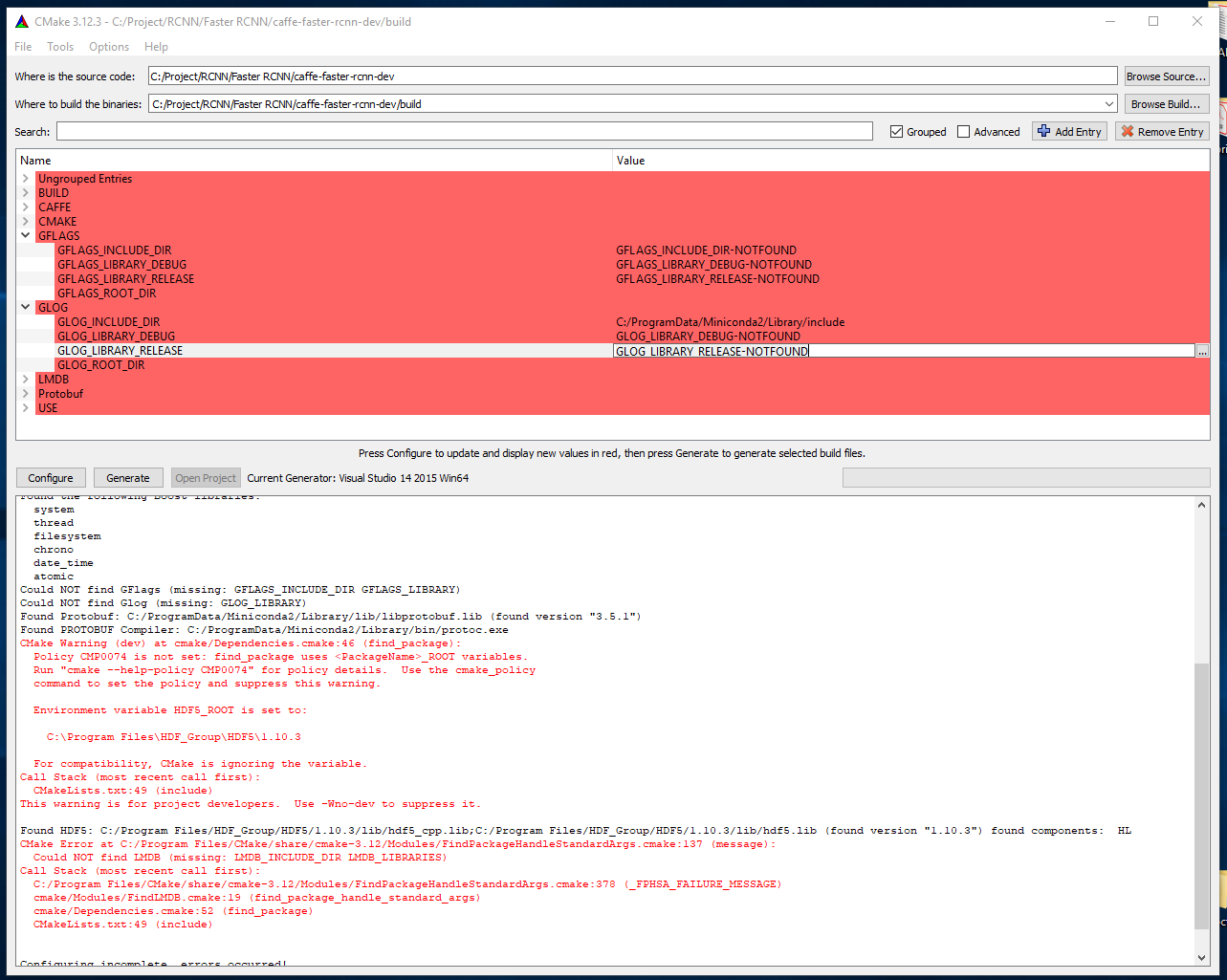Click the 'Environment variable HDF5_ROOT is set to:' line
Screen dimensions: 1227x980
coord(170,710)
